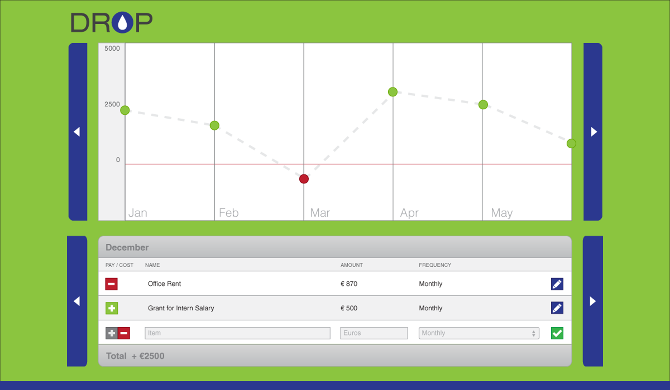Click the 2500 axis label
The height and width of the screenshot is (390, 670).
[x=112, y=104]
